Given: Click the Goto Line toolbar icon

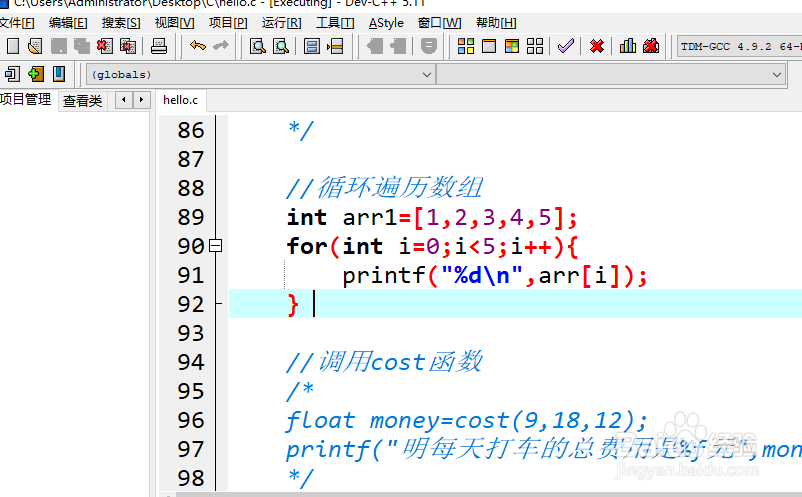Looking at the screenshot, I should tap(335, 47).
